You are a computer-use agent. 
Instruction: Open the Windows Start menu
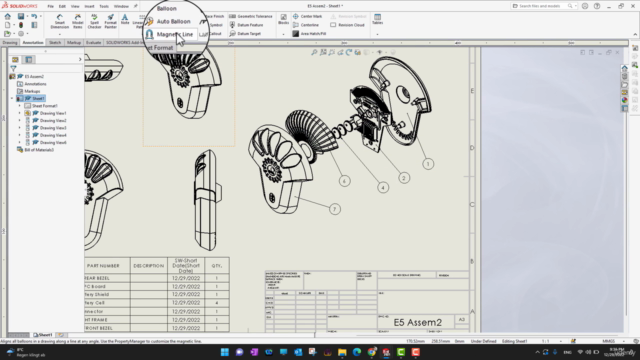[224, 352]
